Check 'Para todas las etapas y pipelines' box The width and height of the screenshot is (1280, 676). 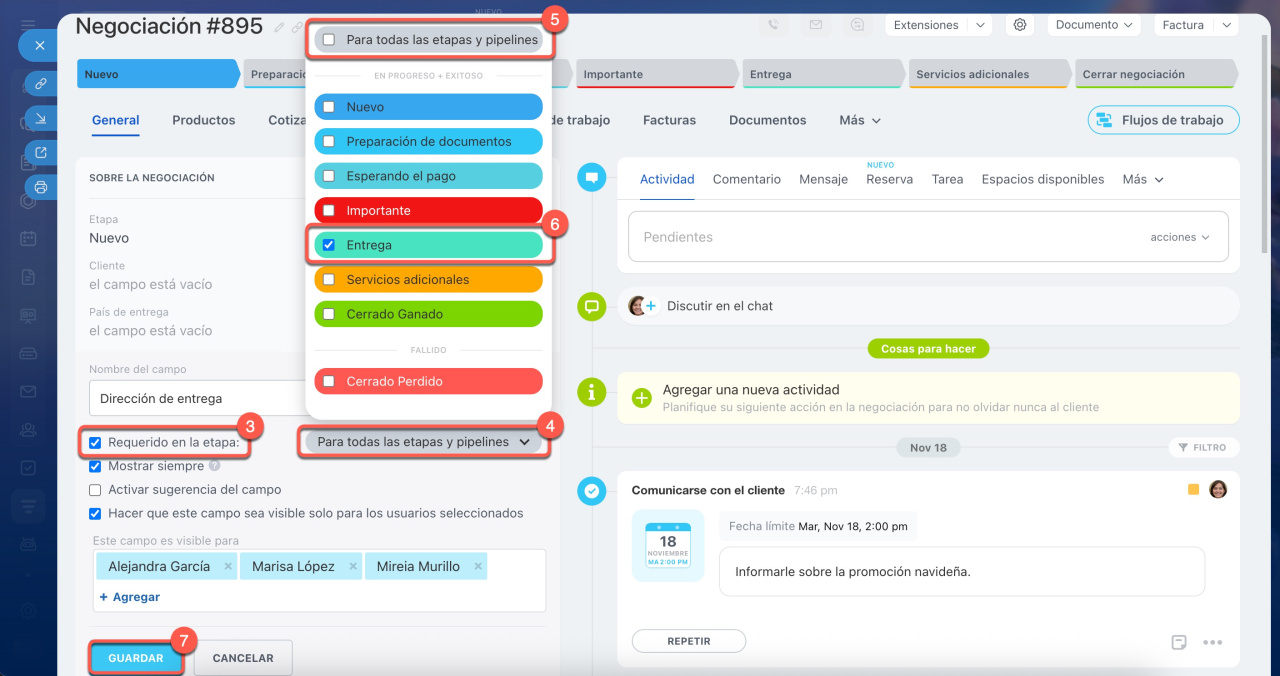(x=329, y=40)
